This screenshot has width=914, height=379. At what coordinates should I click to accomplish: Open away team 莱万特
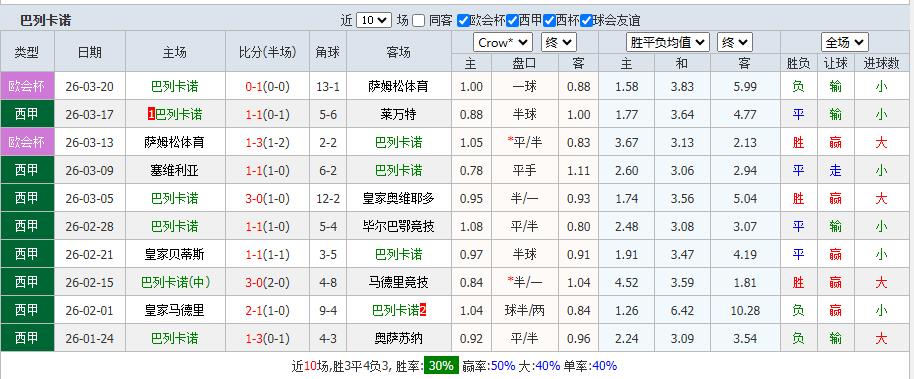pyautogui.click(x=399, y=115)
